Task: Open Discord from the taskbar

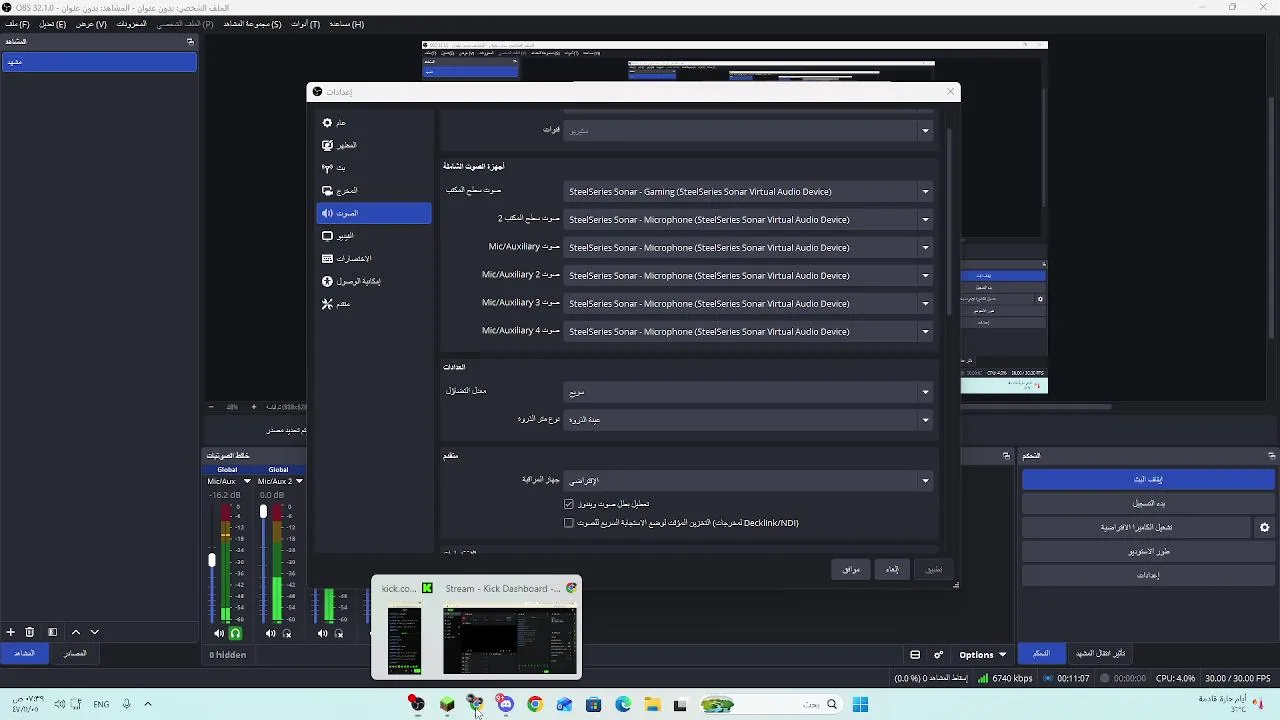Action: click(505, 705)
